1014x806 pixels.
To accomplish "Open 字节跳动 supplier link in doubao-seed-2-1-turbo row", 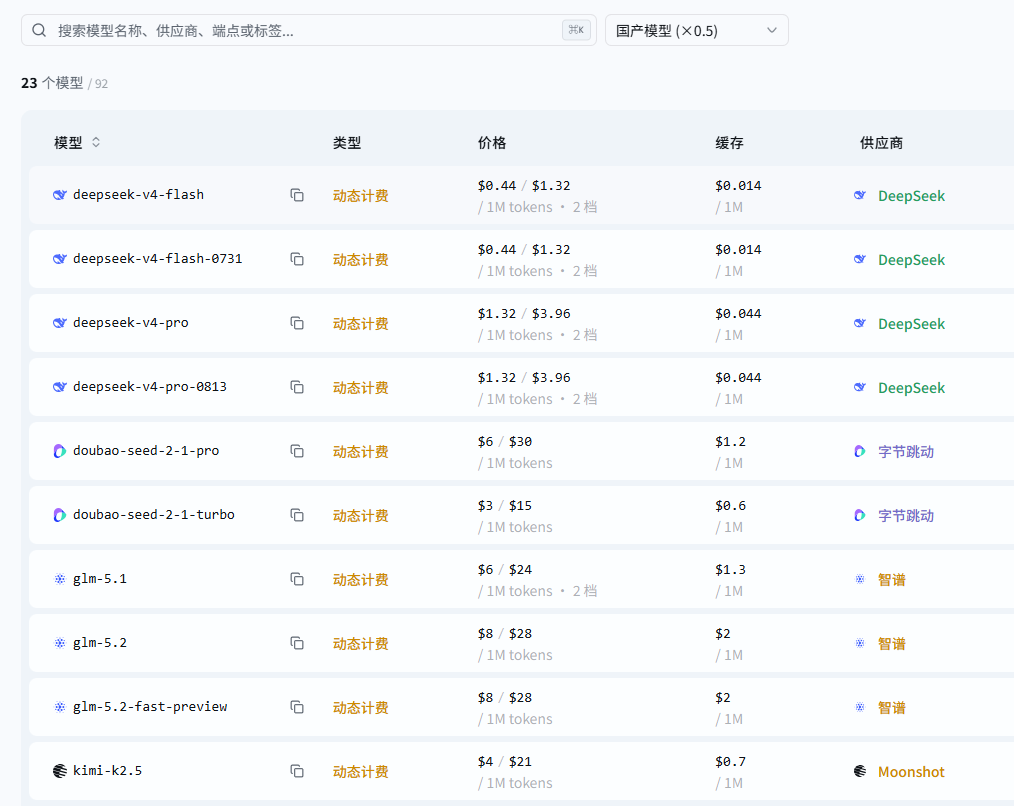I will click(x=905, y=516).
